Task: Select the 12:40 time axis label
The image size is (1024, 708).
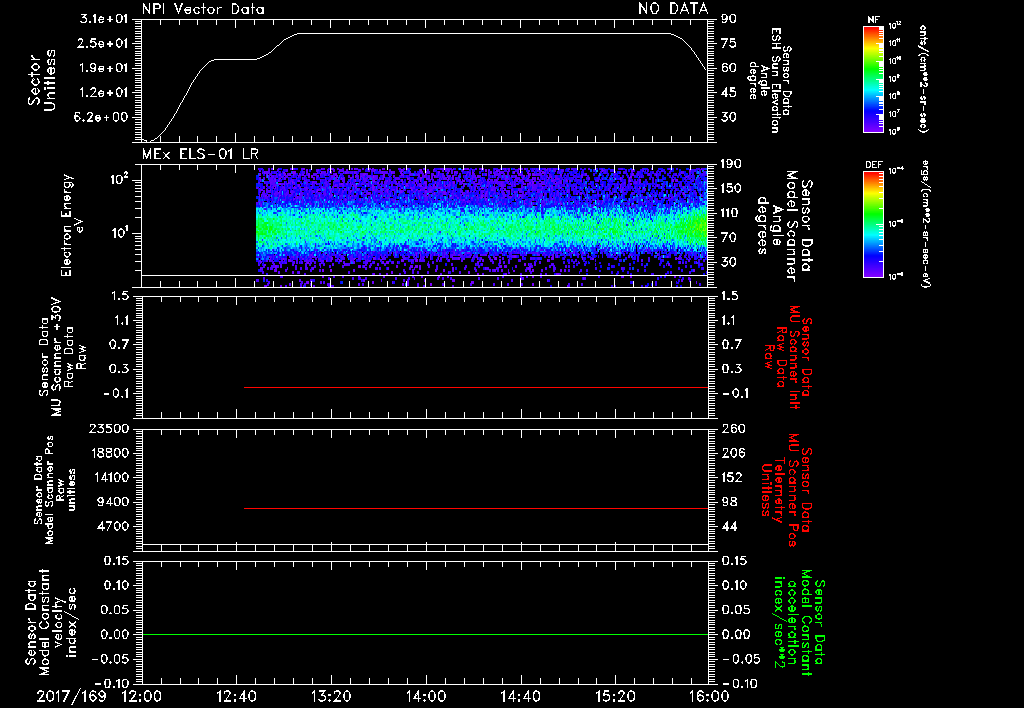Action: (236, 696)
